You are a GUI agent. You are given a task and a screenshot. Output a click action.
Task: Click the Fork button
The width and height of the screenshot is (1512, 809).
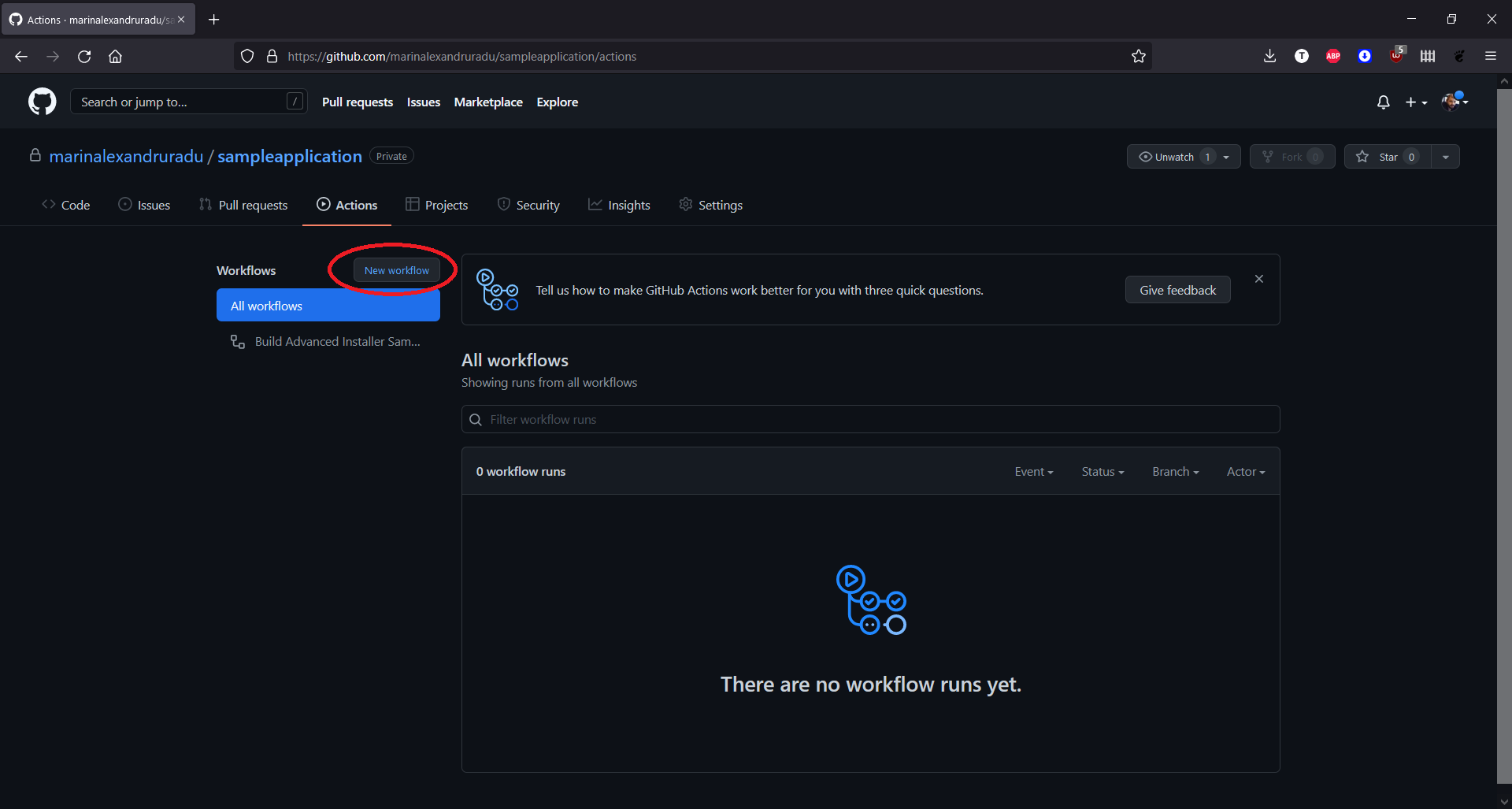tap(1292, 157)
